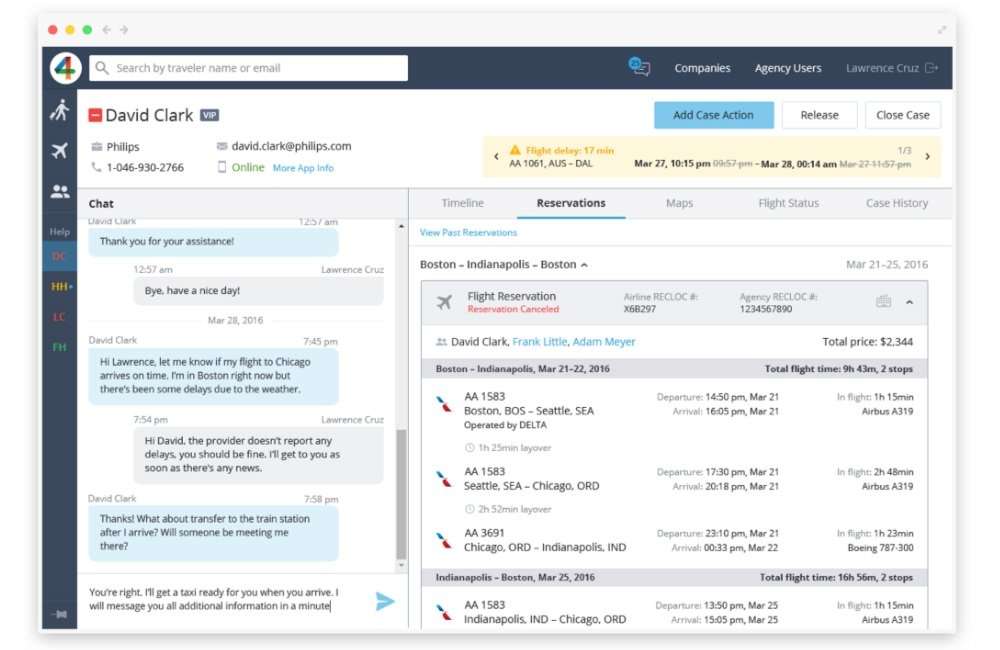Click airline logo for Seattle – Chicago flight
This screenshot has height=650, width=1000.
(444, 478)
